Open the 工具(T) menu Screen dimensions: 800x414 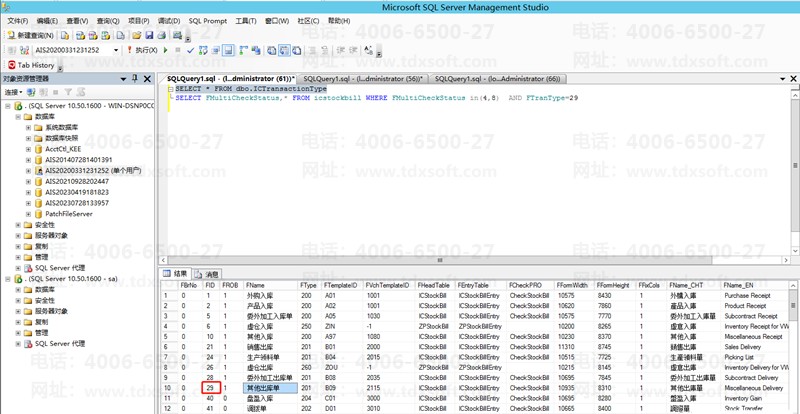point(248,20)
